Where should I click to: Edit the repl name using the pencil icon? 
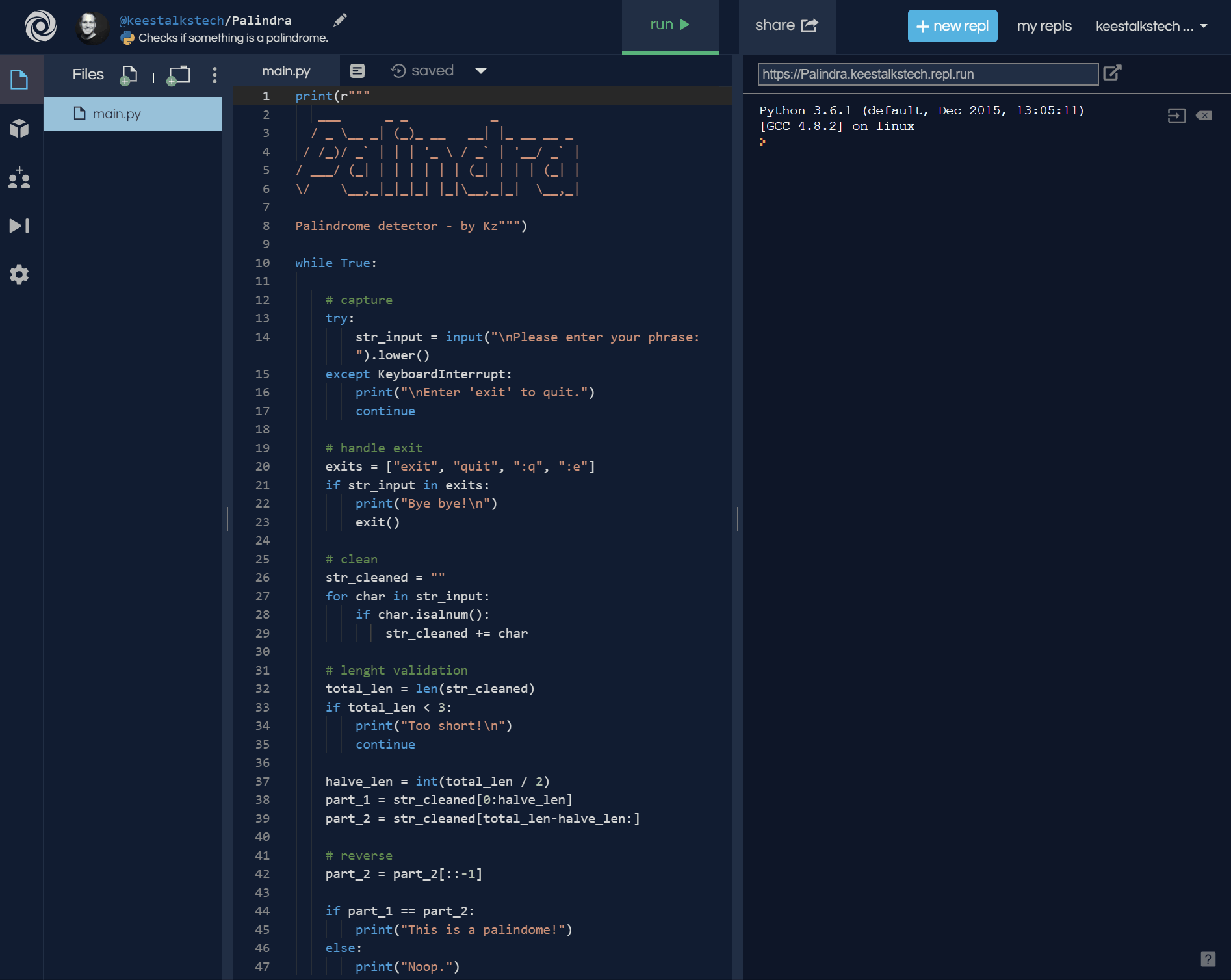[340, 20]
